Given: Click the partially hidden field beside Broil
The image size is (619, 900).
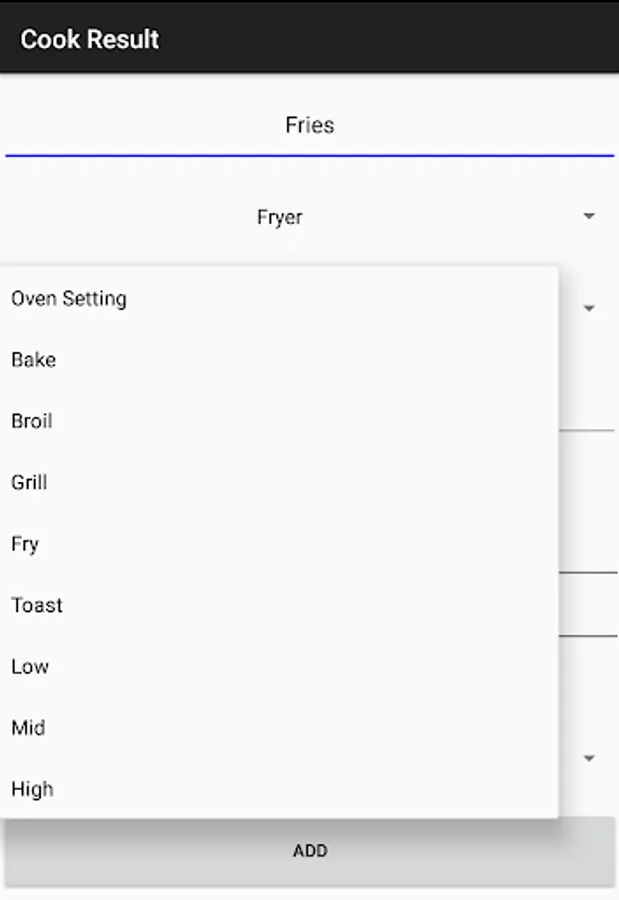Looking at the screenshot, I should (x=587, y=412).
